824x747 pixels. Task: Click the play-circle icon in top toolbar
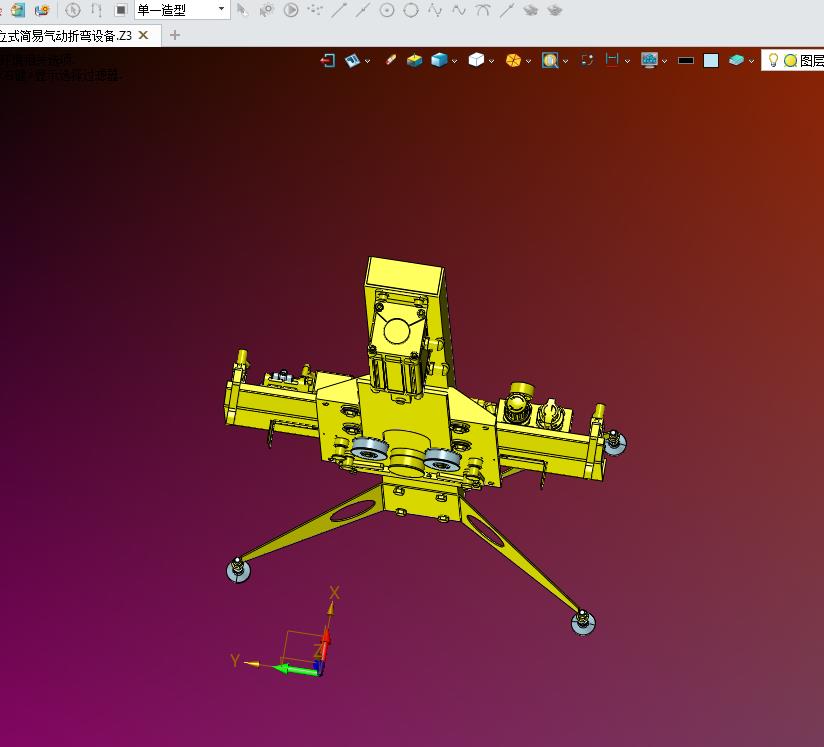[x=291, y=10]
